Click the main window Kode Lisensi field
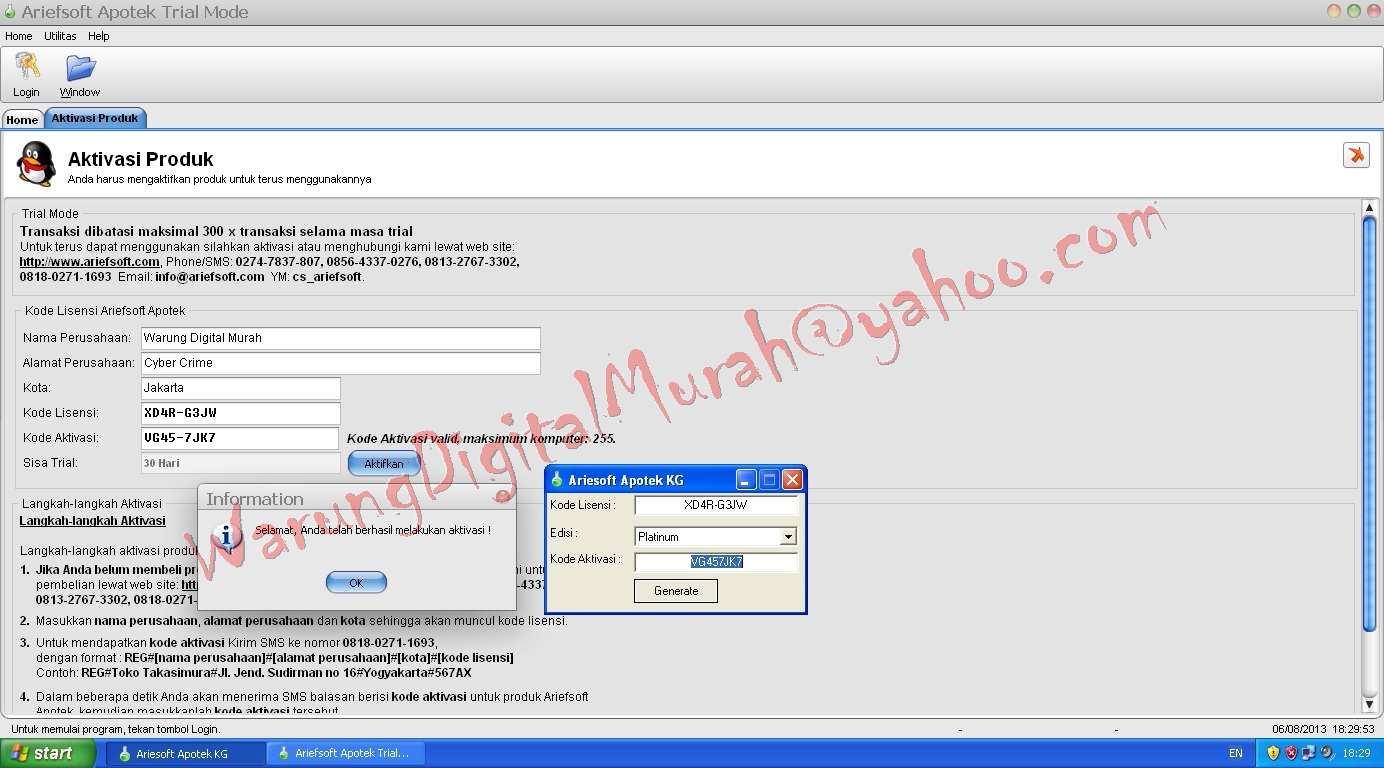This screenshot has height=768, width=1384. [x=241, y=413]
